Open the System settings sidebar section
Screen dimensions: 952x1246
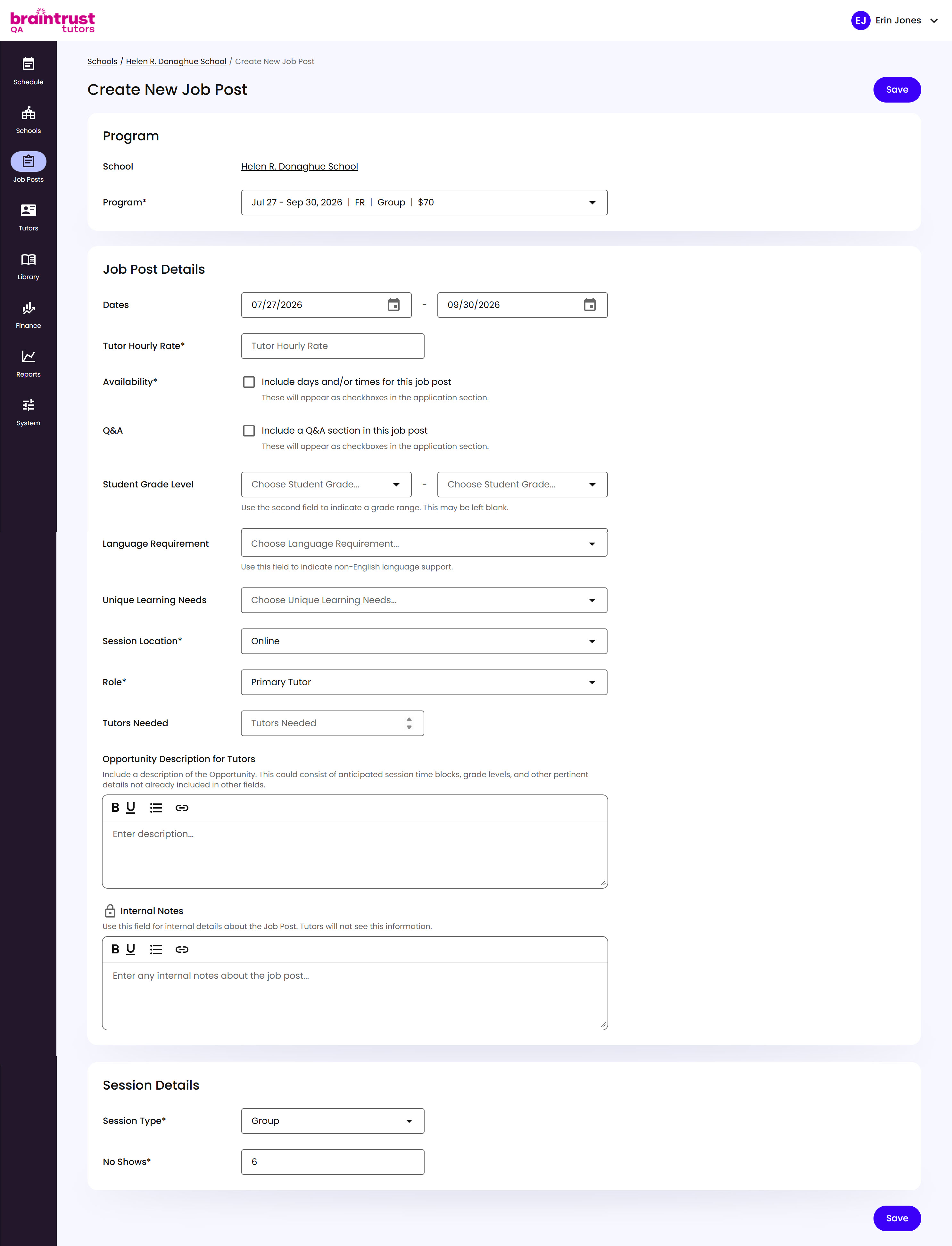tap(28, 412)
